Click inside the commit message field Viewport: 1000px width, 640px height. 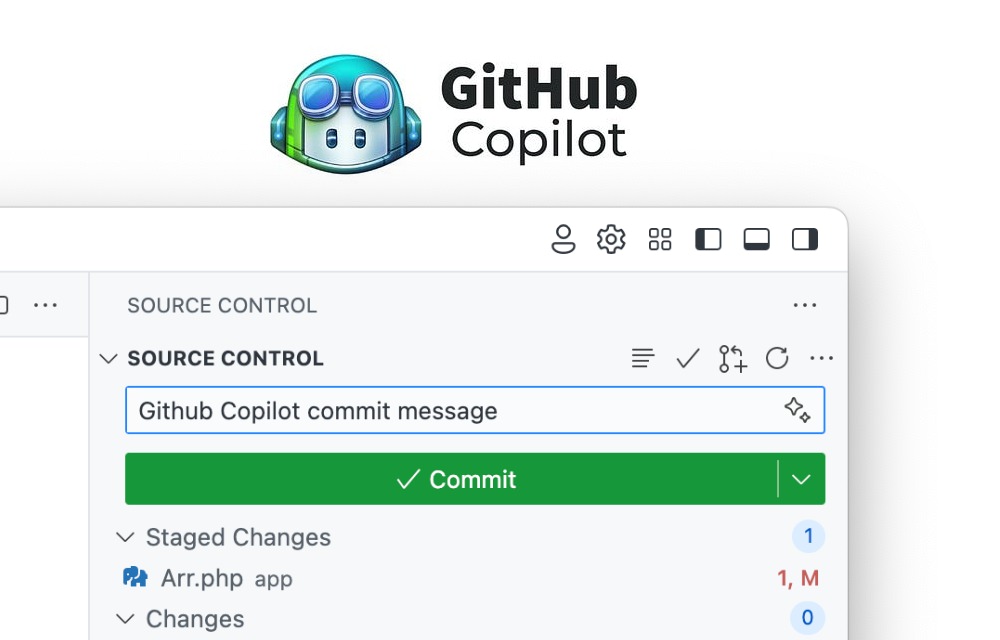click(x=400, y=410)
